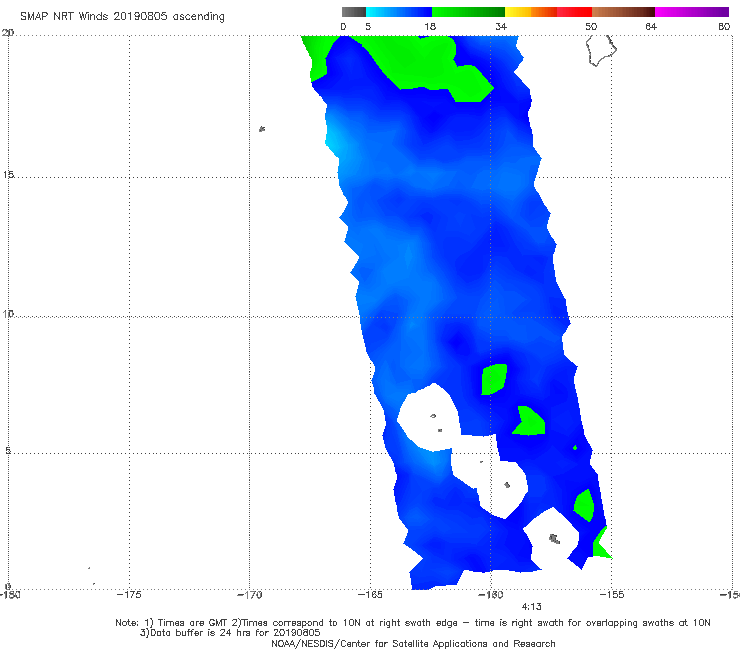Click the color bar label '64'
The width and height of the screenshot is (740, 650).
pos(651,26)
